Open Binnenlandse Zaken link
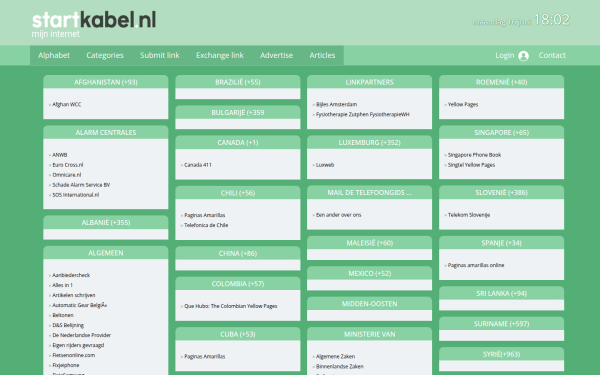Screen dimensions: 600x375 point(340,366)
